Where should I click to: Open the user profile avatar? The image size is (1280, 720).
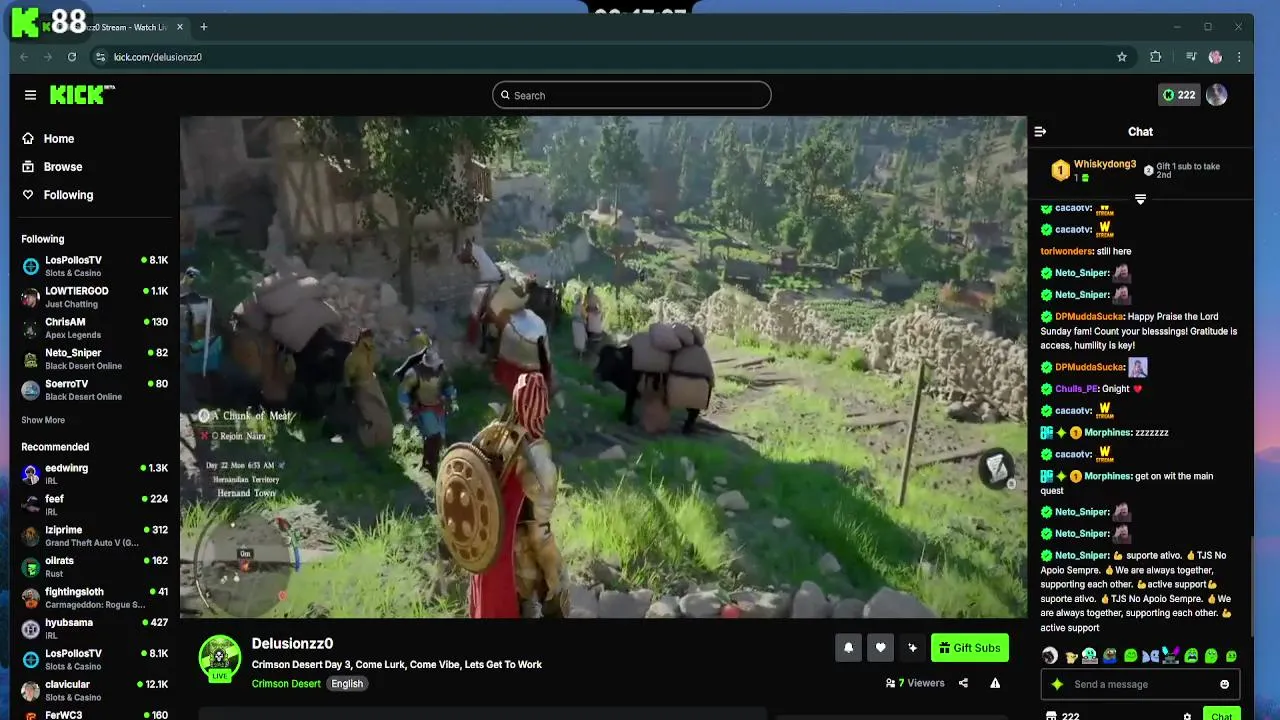click(1216, 95)
